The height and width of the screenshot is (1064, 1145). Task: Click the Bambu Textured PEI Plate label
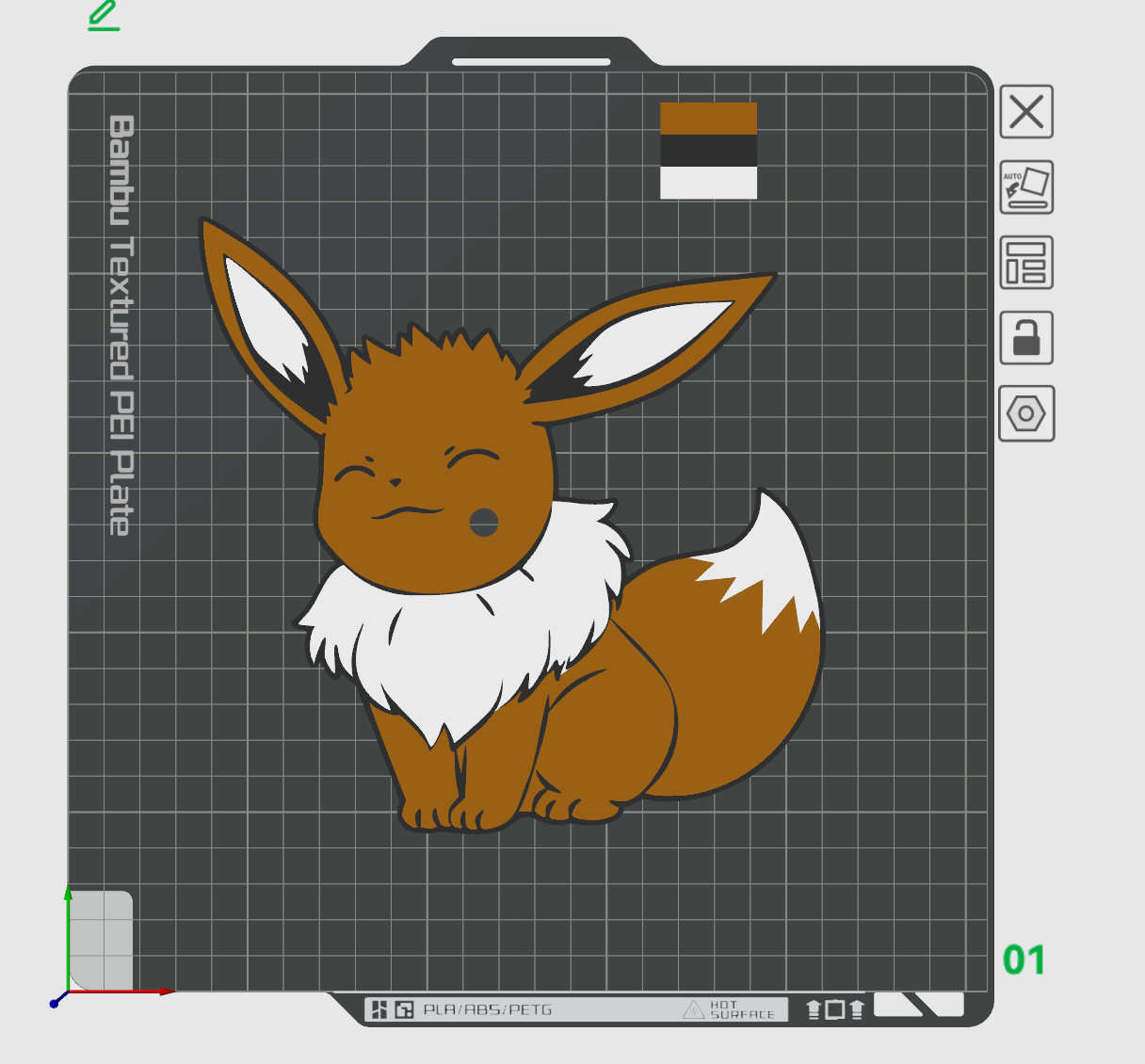(x=121, y=326)
